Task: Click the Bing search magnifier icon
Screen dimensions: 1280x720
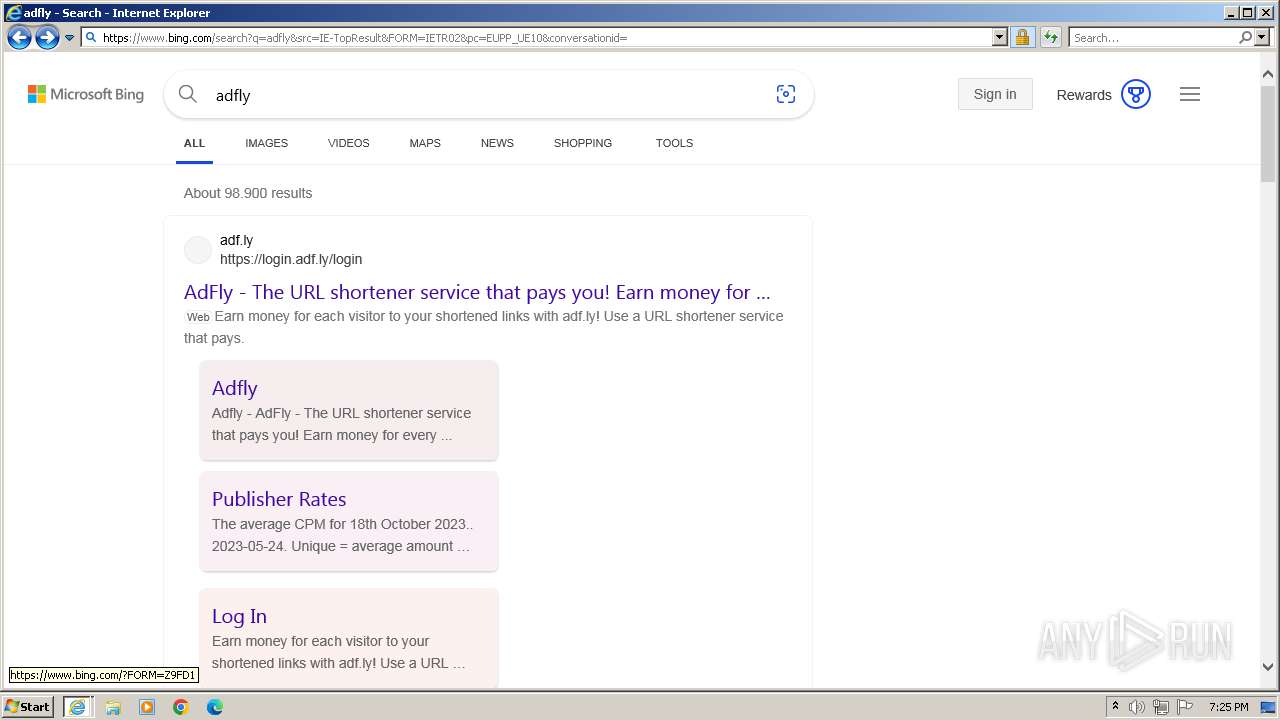Action: (x=188, y=94)
